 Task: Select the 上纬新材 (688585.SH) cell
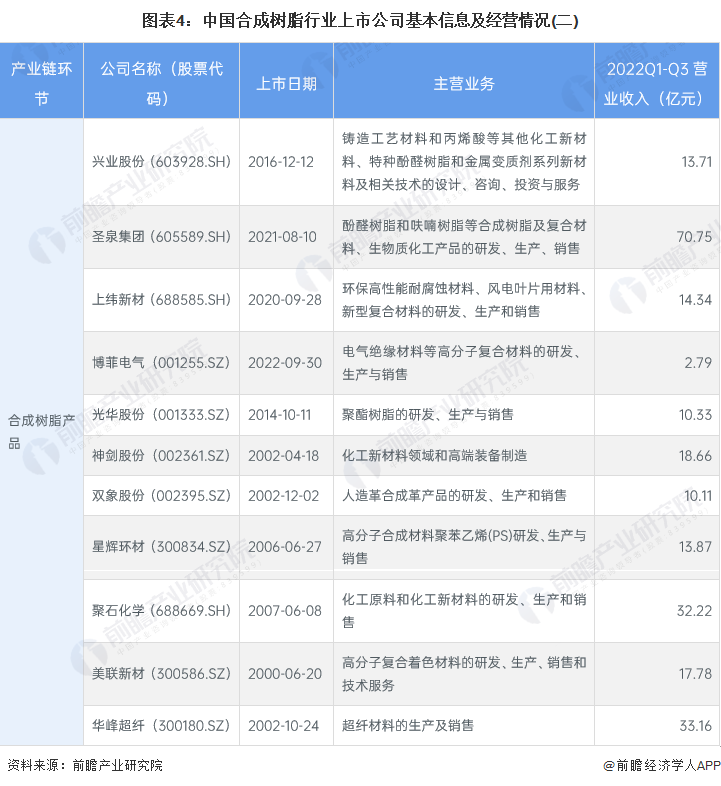(160, 300)
